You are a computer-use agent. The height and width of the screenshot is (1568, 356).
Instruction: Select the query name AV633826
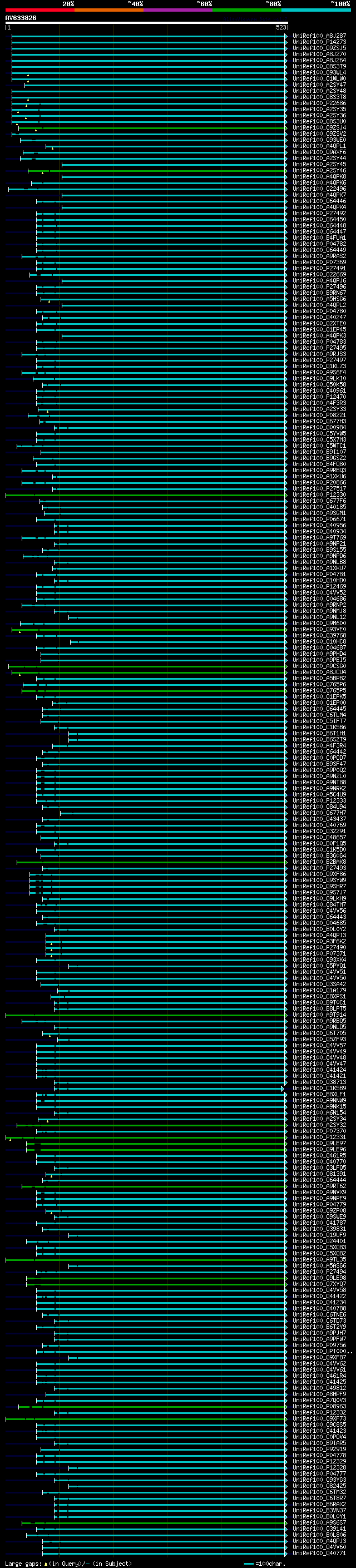point(21,18)
